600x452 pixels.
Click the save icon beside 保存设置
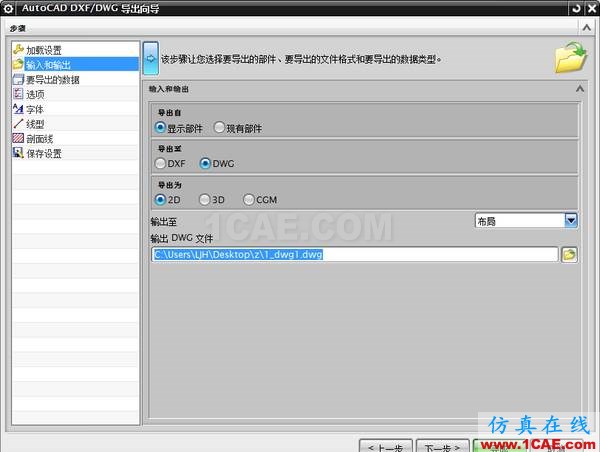point(18,153)
